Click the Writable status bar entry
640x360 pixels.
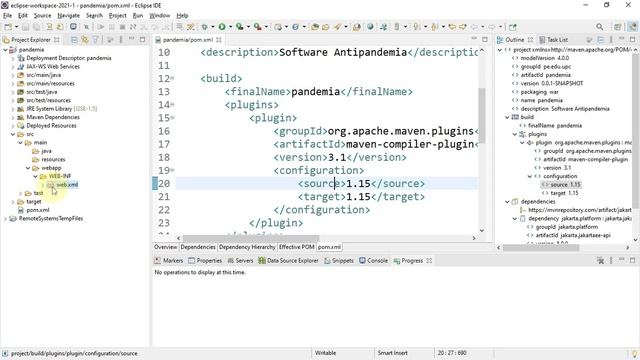pyautogui.click(x=325, y=353)
